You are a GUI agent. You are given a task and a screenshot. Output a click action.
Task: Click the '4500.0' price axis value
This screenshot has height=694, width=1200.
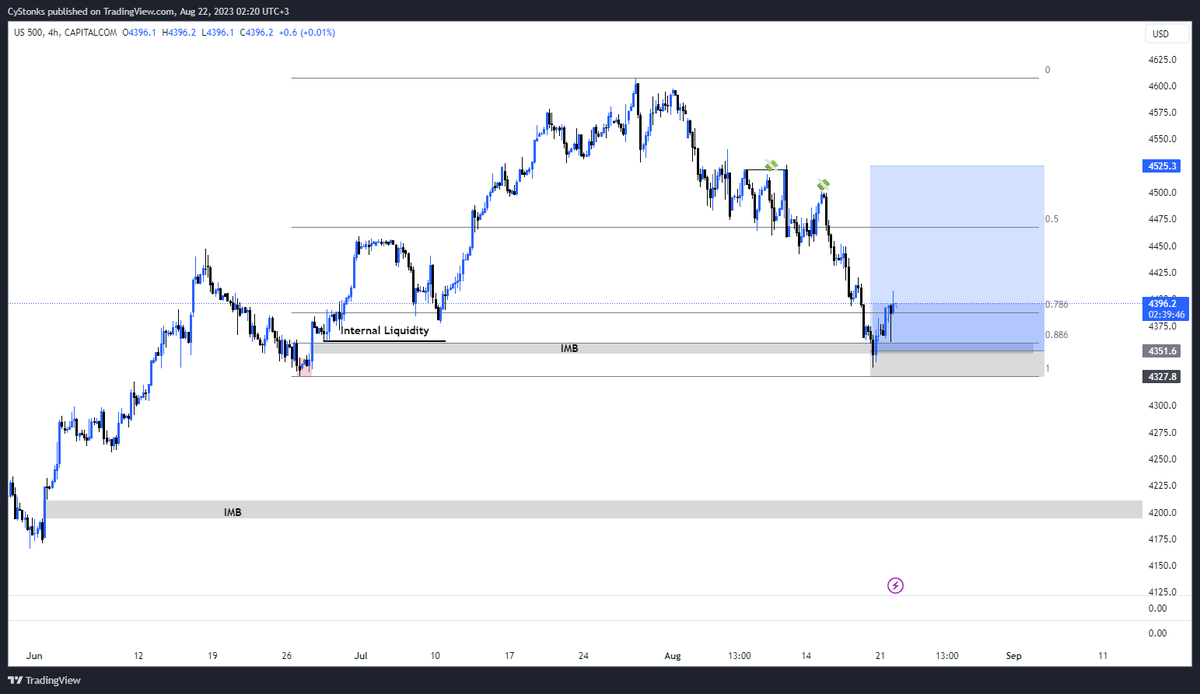point(1162,193)
